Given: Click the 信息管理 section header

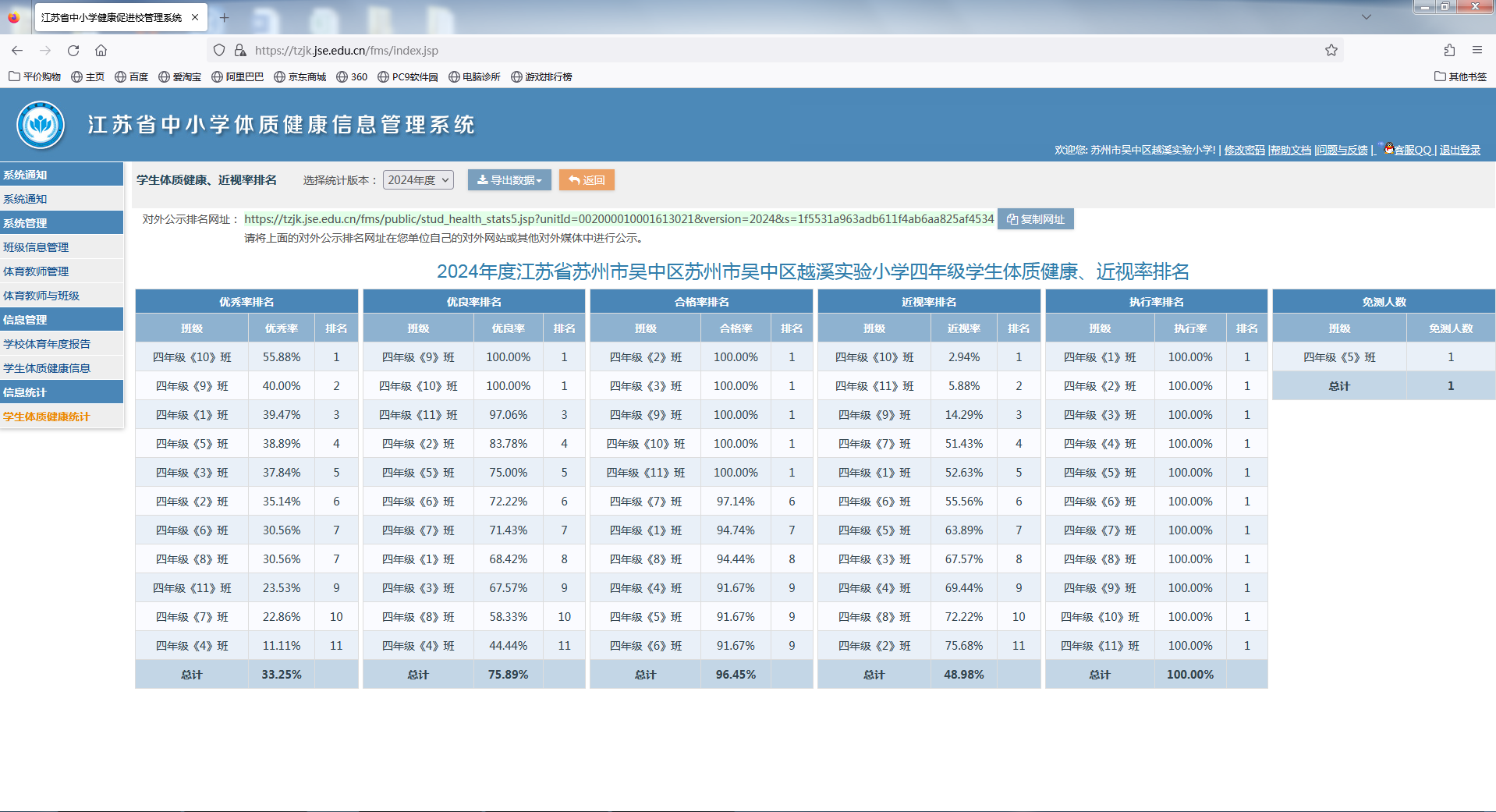Looking at the screenshot, I should 62,320.
